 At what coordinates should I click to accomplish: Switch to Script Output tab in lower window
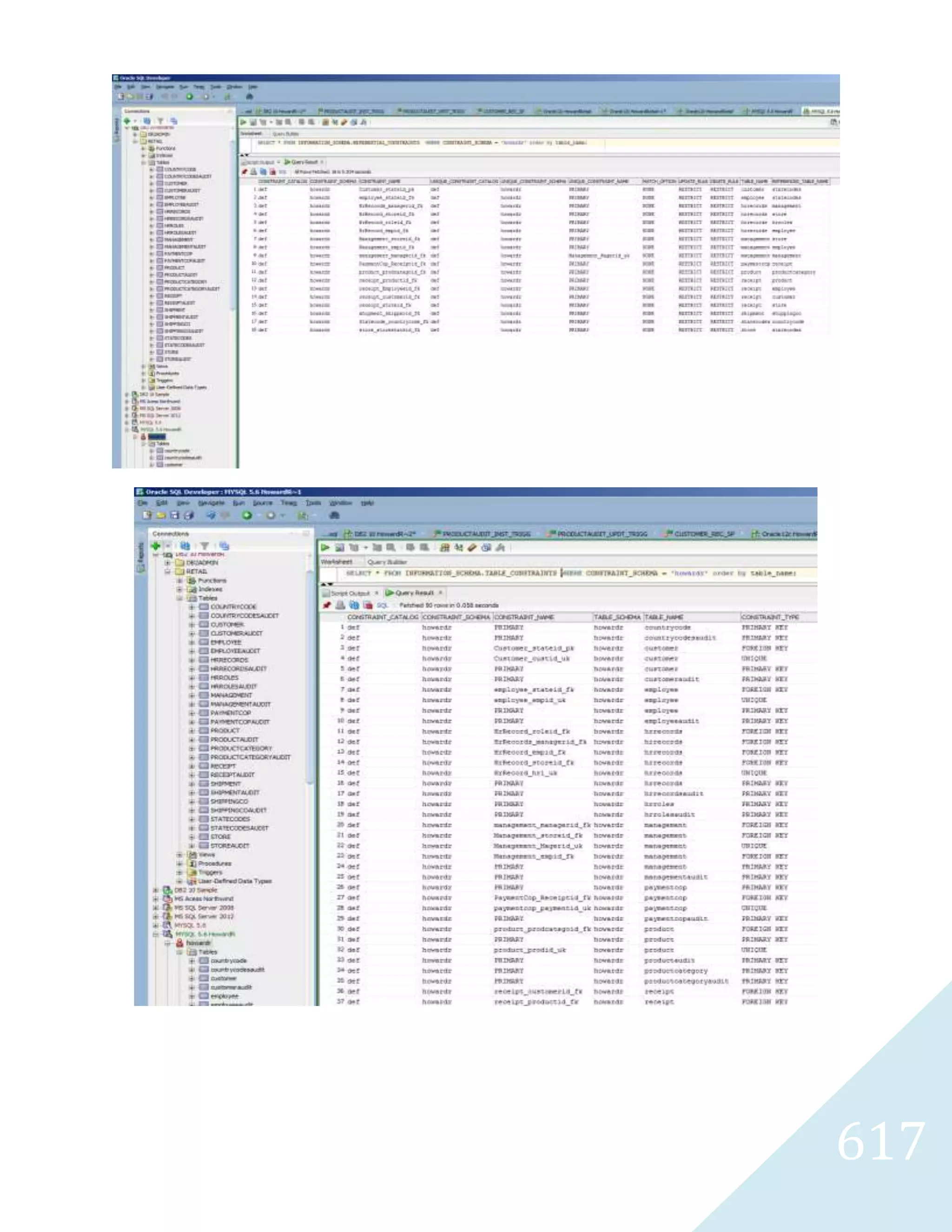pos(350,593)
